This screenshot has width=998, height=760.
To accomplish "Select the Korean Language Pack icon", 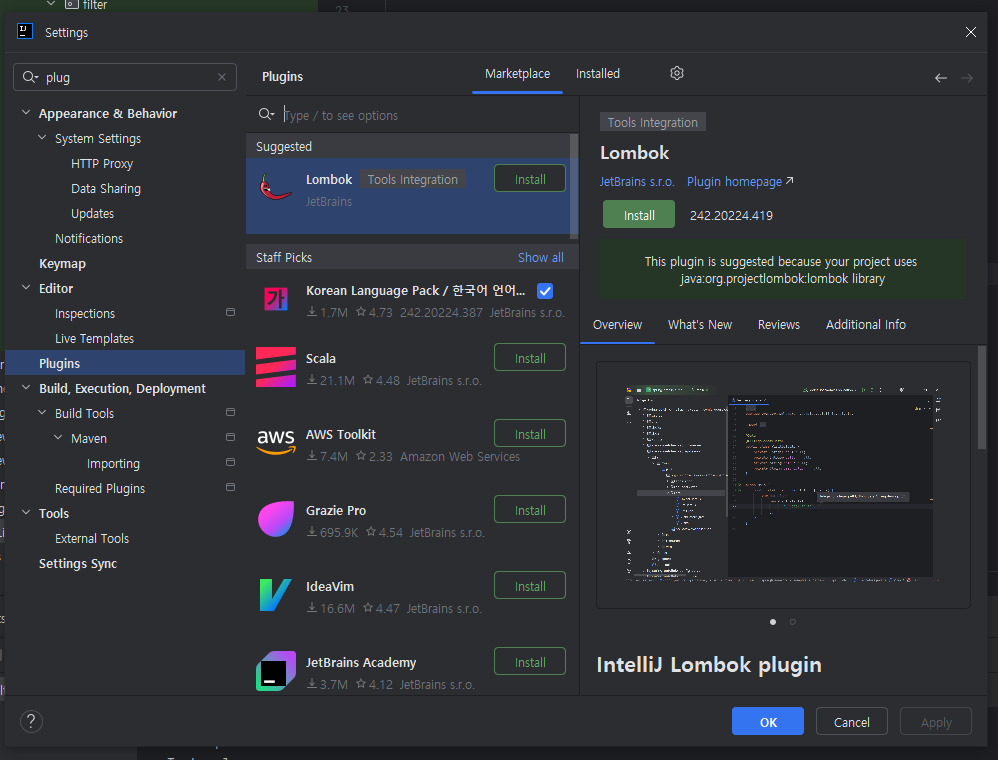I will click(x=276, y=299).
